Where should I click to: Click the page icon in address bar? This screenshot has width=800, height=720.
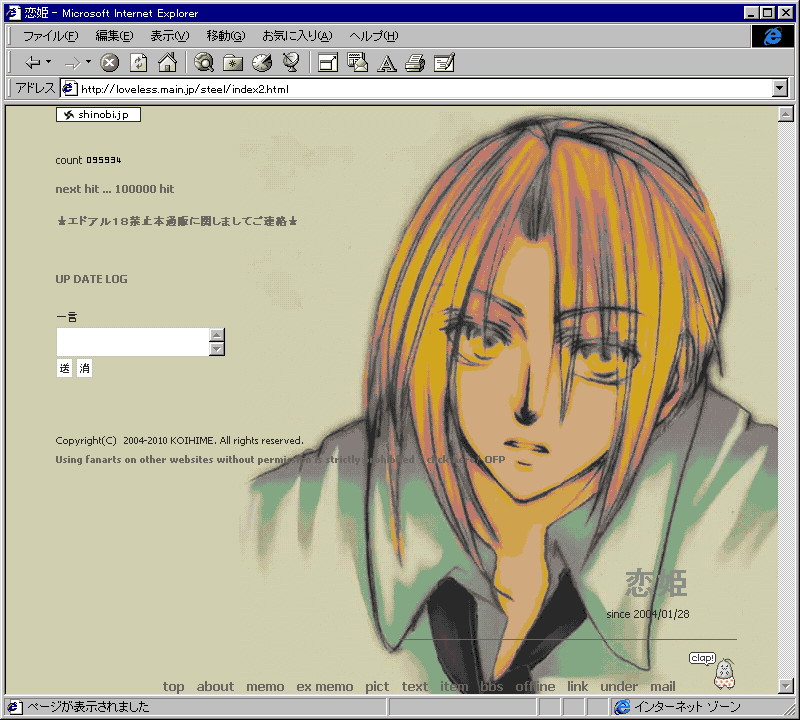click(x=69, y=89)
